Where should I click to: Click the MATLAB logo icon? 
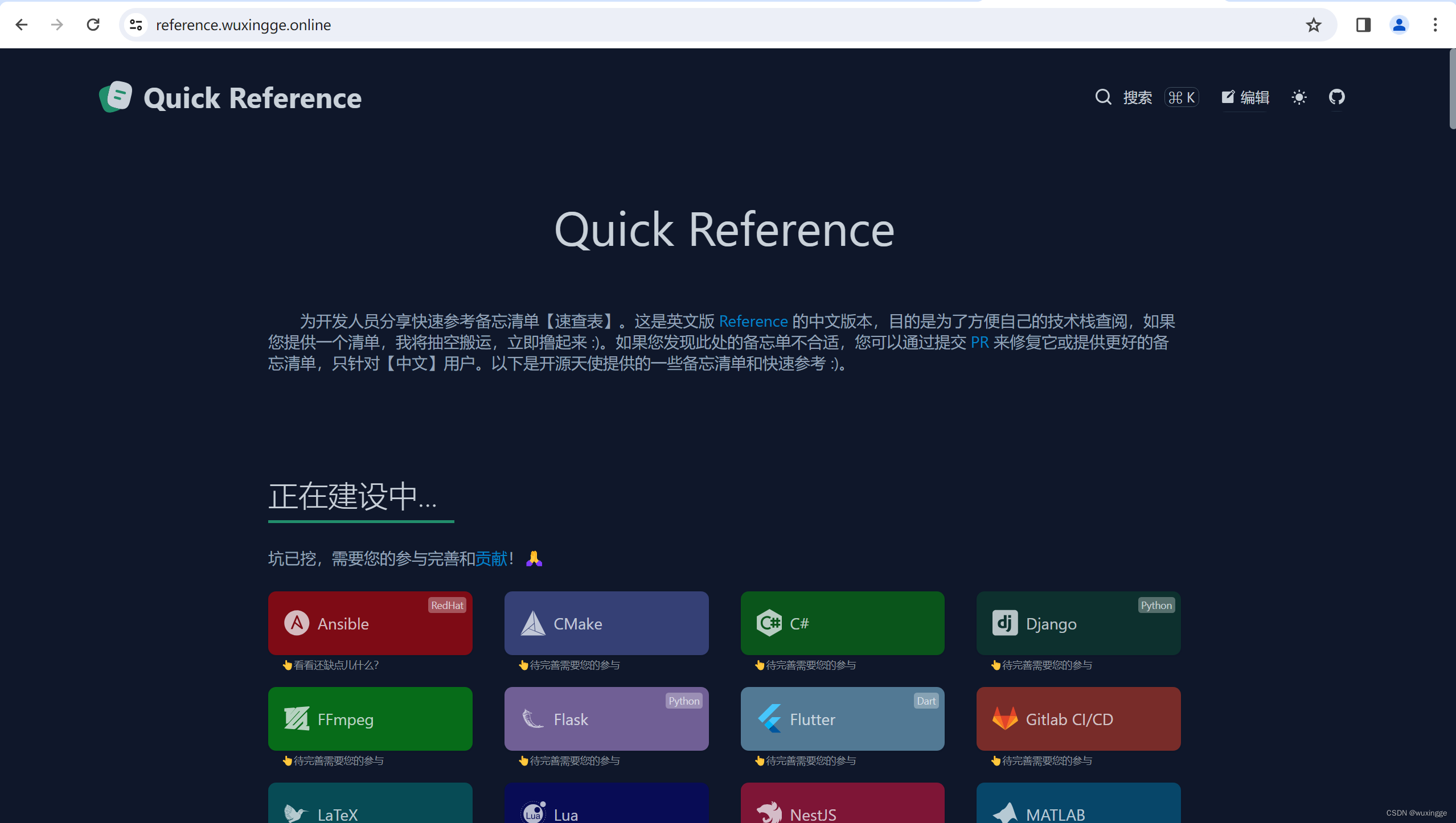pyautogui.click(x=1005, y=813)
